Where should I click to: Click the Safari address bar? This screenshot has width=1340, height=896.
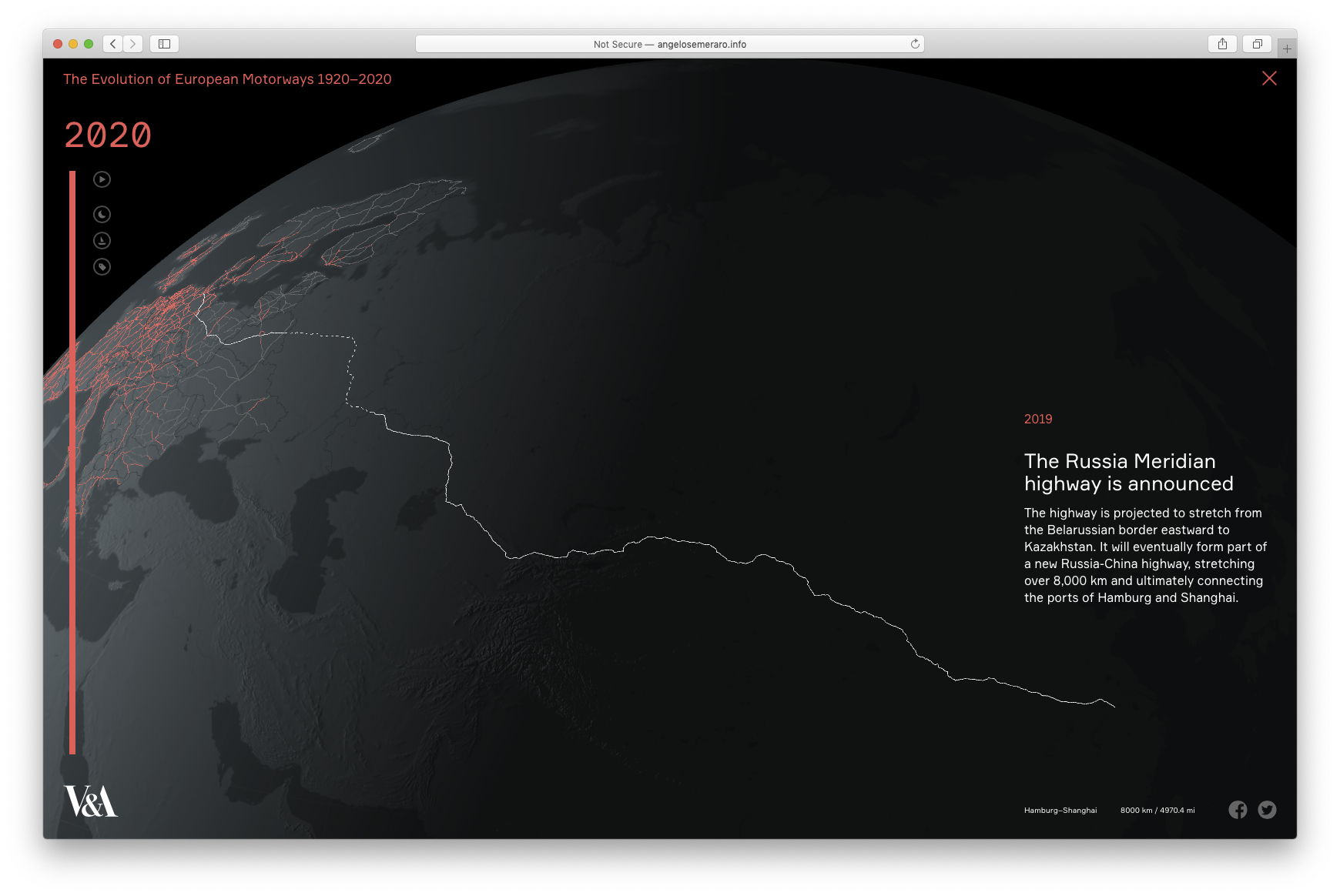669,44
